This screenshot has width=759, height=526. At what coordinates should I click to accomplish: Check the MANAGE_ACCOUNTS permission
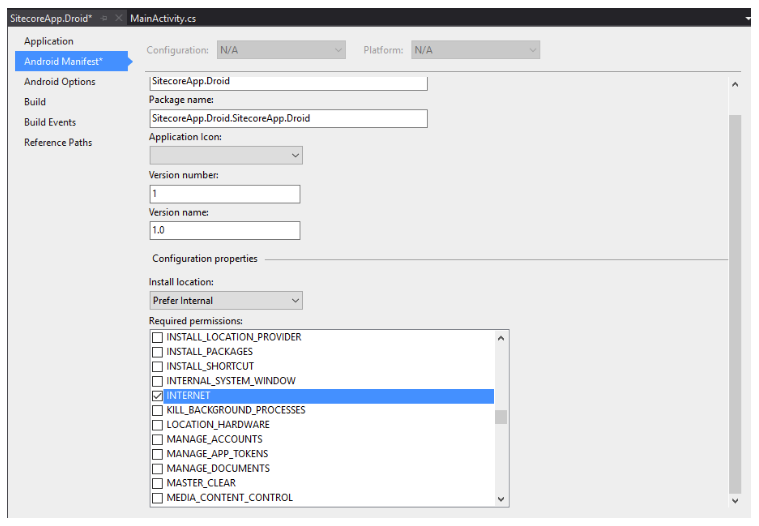(157, 439)
